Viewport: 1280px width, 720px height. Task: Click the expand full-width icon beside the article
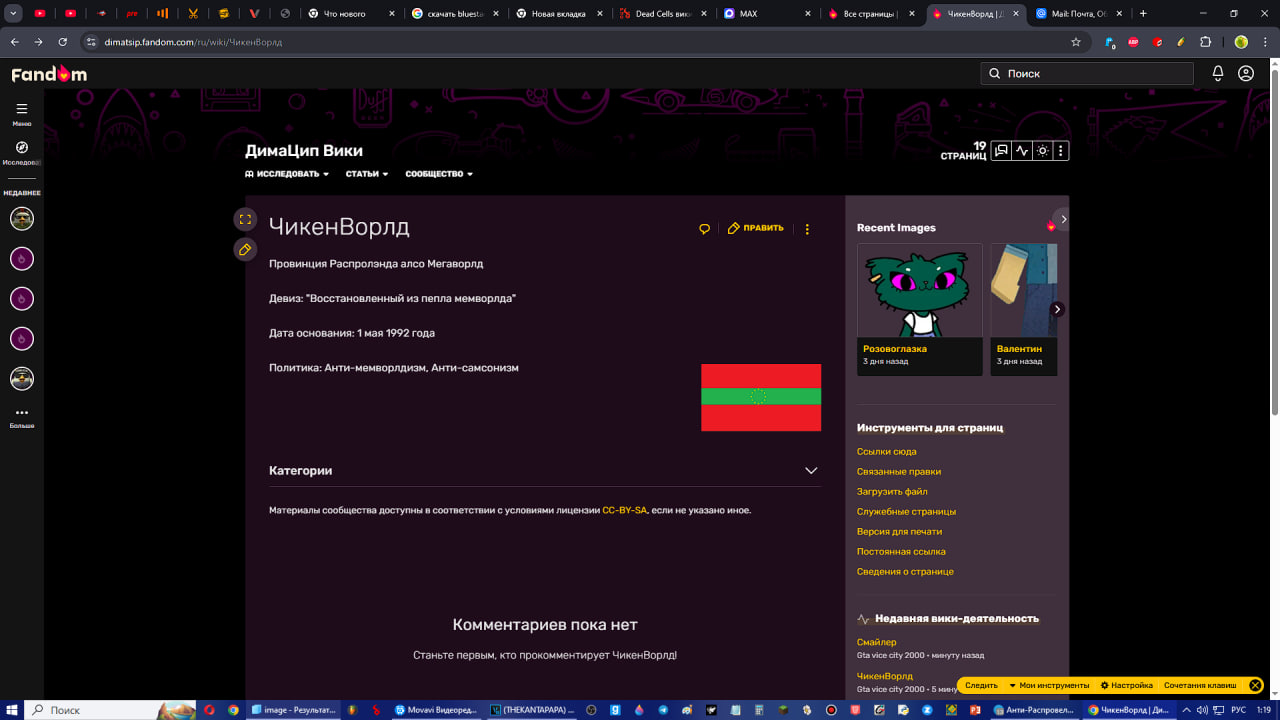tap(245, 220)
